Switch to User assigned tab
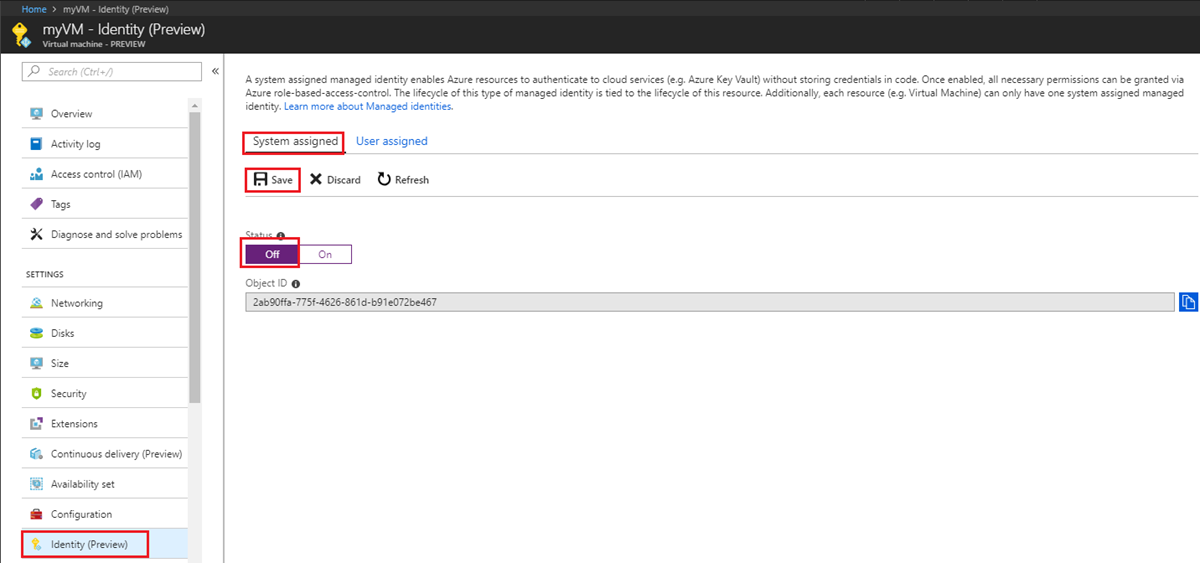The image size is (1200, 563). [392, 142]
